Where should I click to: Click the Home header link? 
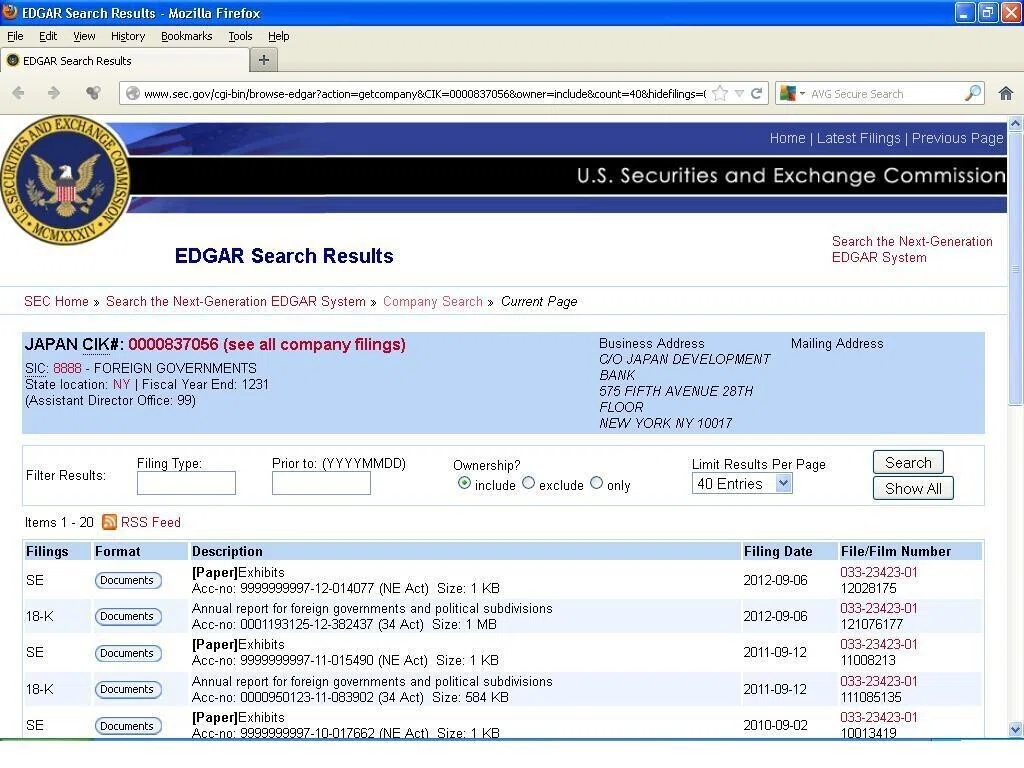click(787, 138)
